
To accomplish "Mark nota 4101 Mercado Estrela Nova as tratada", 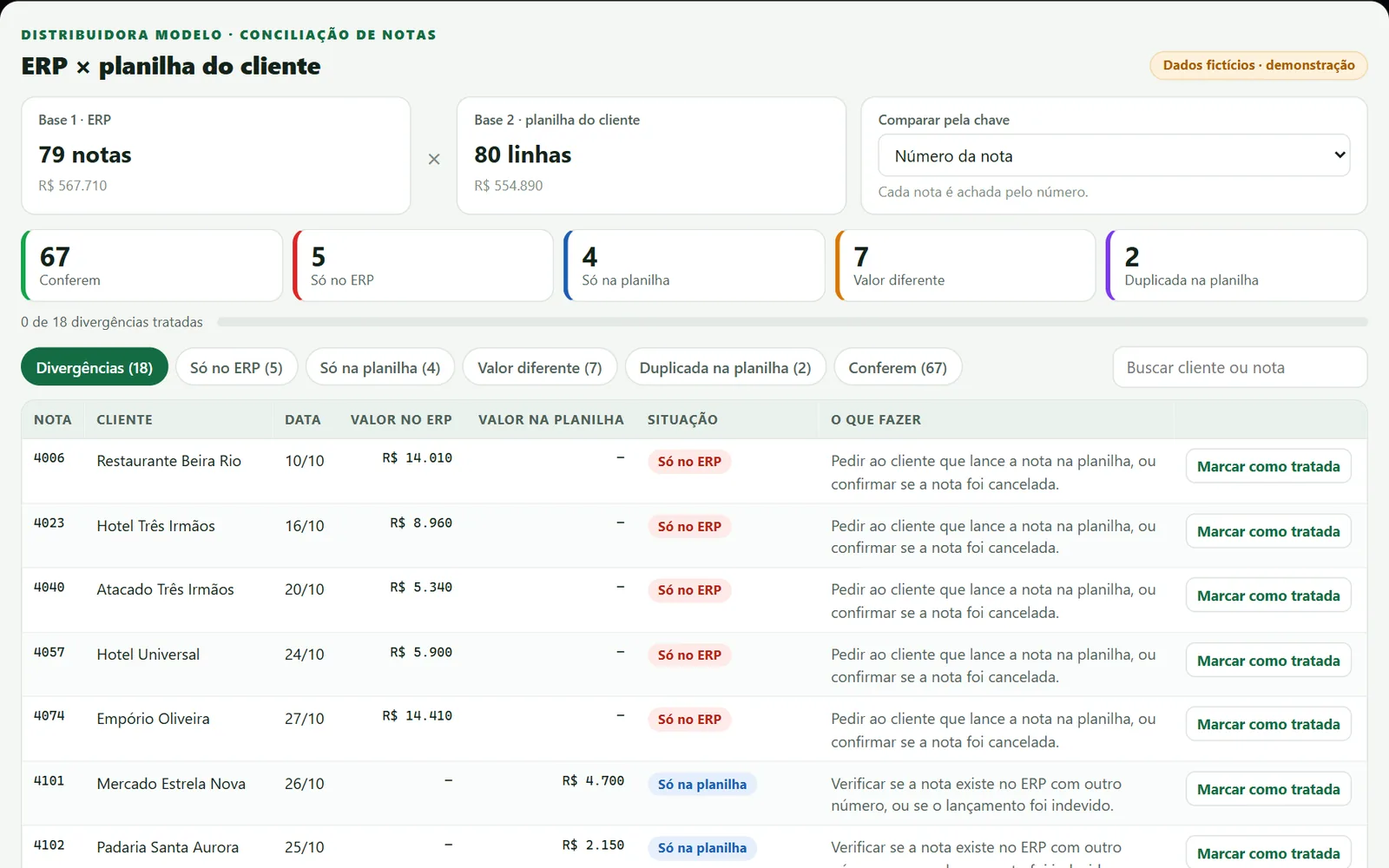I will click(1268, 789).
